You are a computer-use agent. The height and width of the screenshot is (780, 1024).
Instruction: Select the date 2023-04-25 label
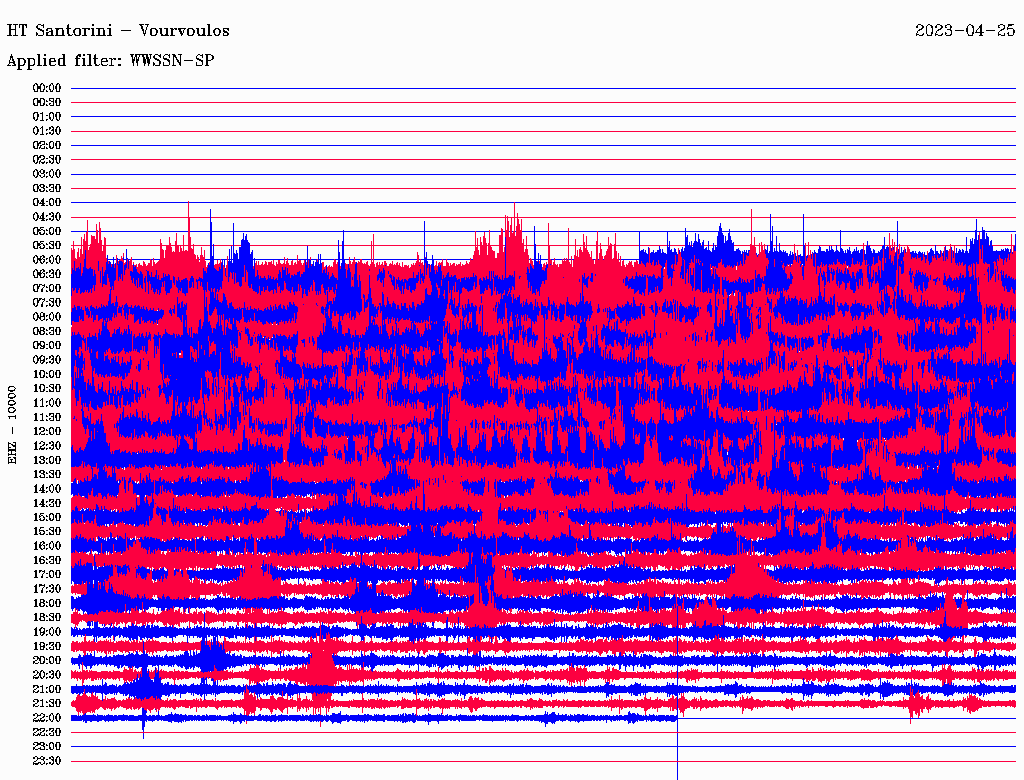click(965, 30)
